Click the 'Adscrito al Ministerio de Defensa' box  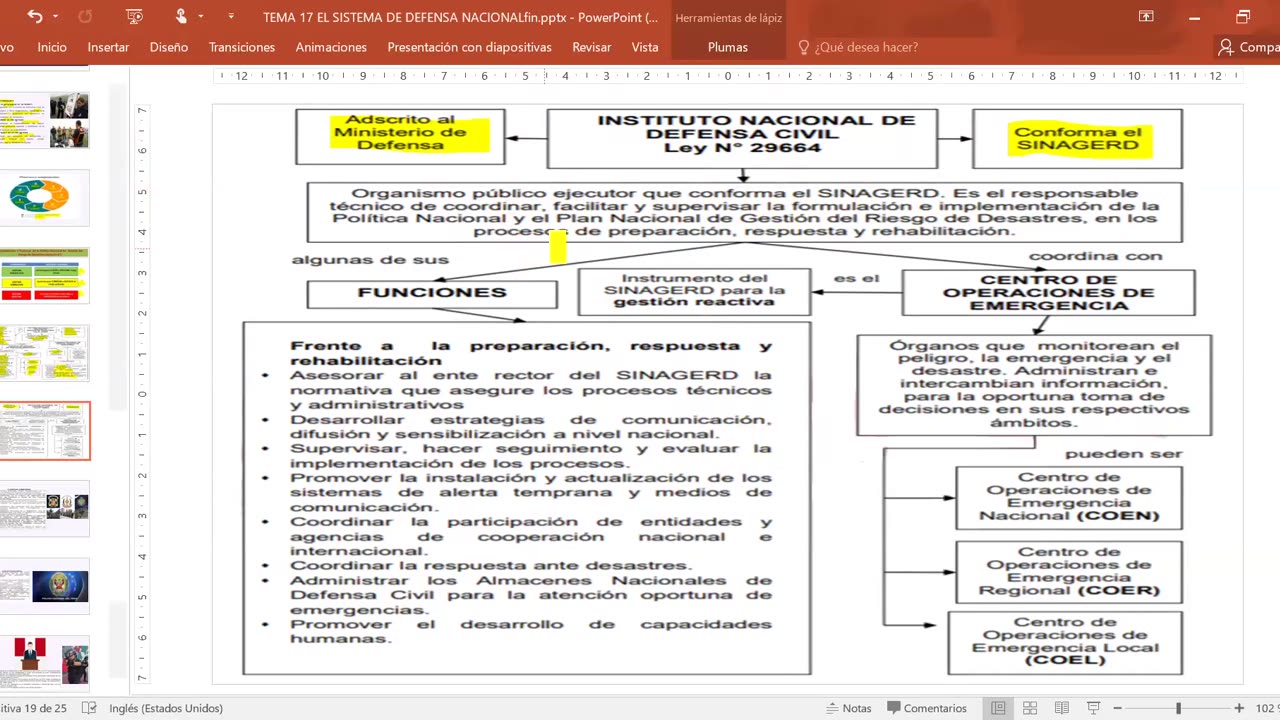tap(400, 137)
